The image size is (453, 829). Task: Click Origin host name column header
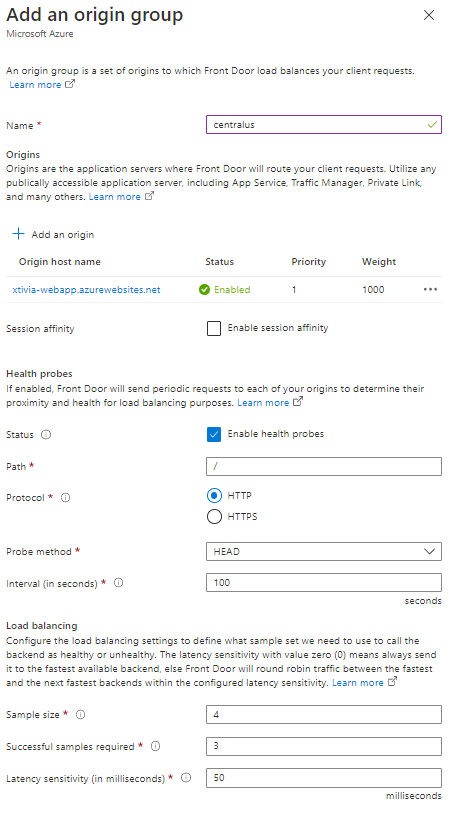tap(60, 262)
